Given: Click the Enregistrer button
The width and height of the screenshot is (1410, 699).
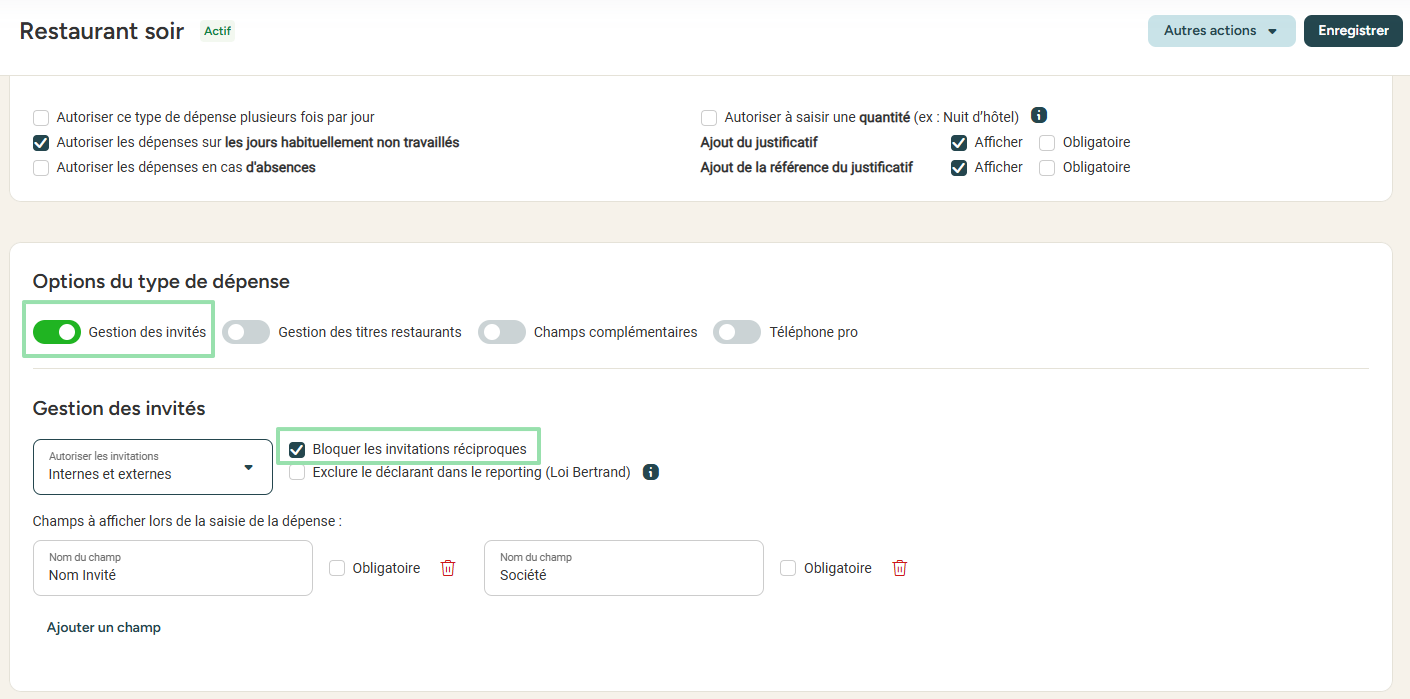Looking at the screenshot, I should 1353,31.
